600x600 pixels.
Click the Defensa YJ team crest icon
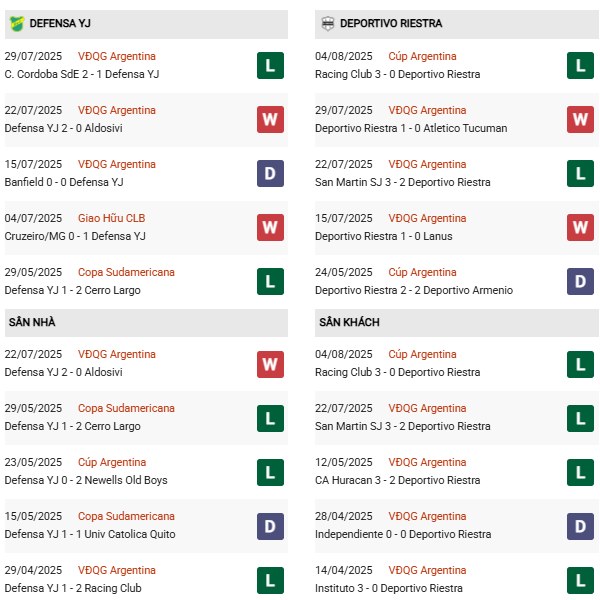tap(17, 23)
